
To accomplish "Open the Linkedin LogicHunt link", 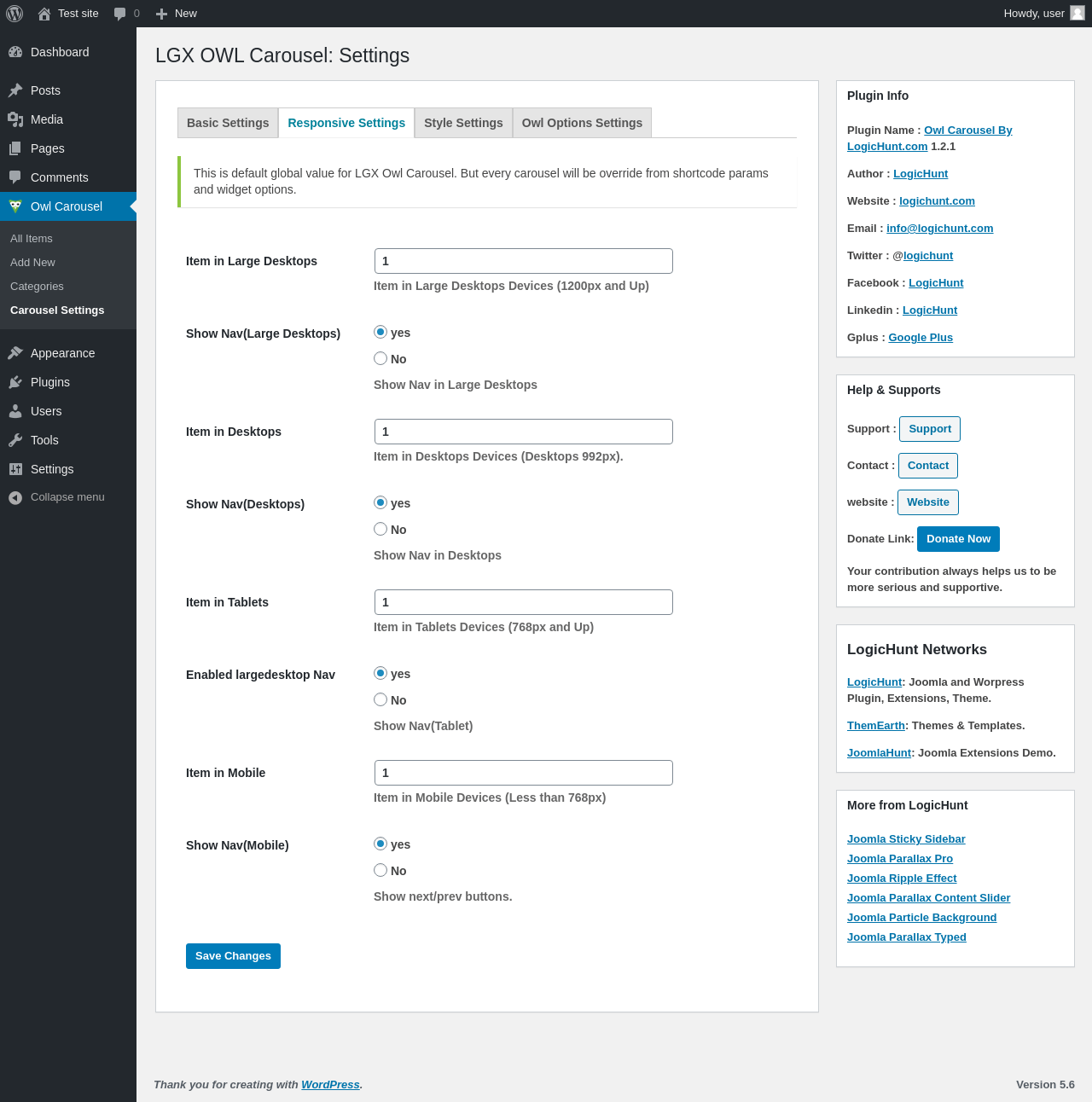I will (x=930, y=310).
